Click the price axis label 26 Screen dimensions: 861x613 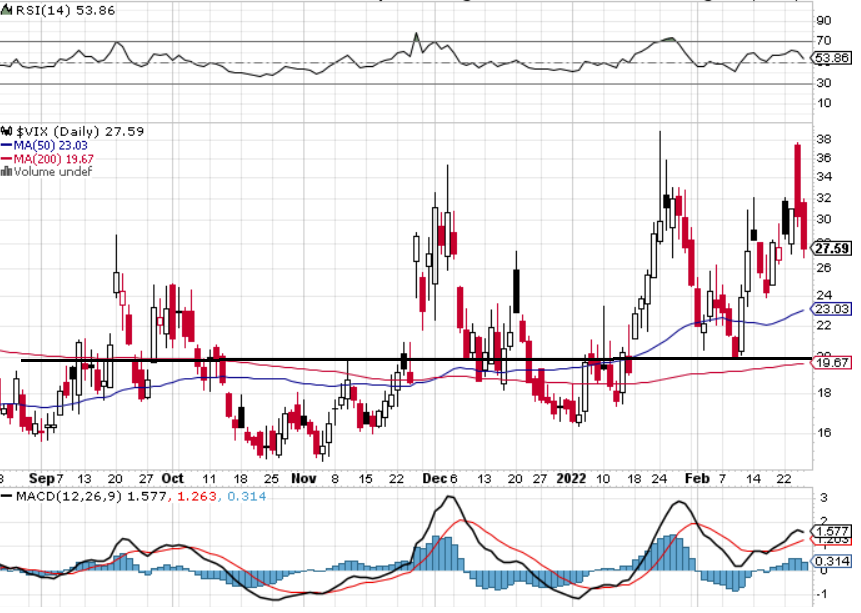coord(824,268)
